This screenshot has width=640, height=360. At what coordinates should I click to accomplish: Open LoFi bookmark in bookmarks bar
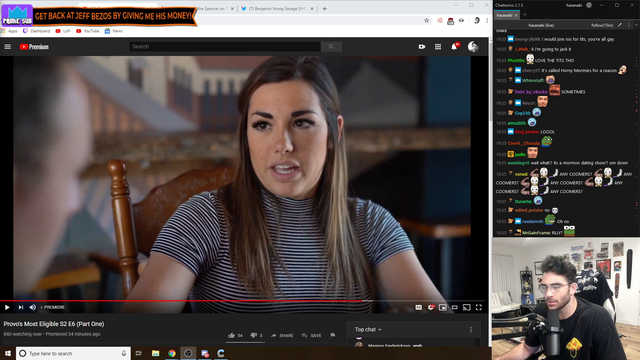click(x=63, y=31)
